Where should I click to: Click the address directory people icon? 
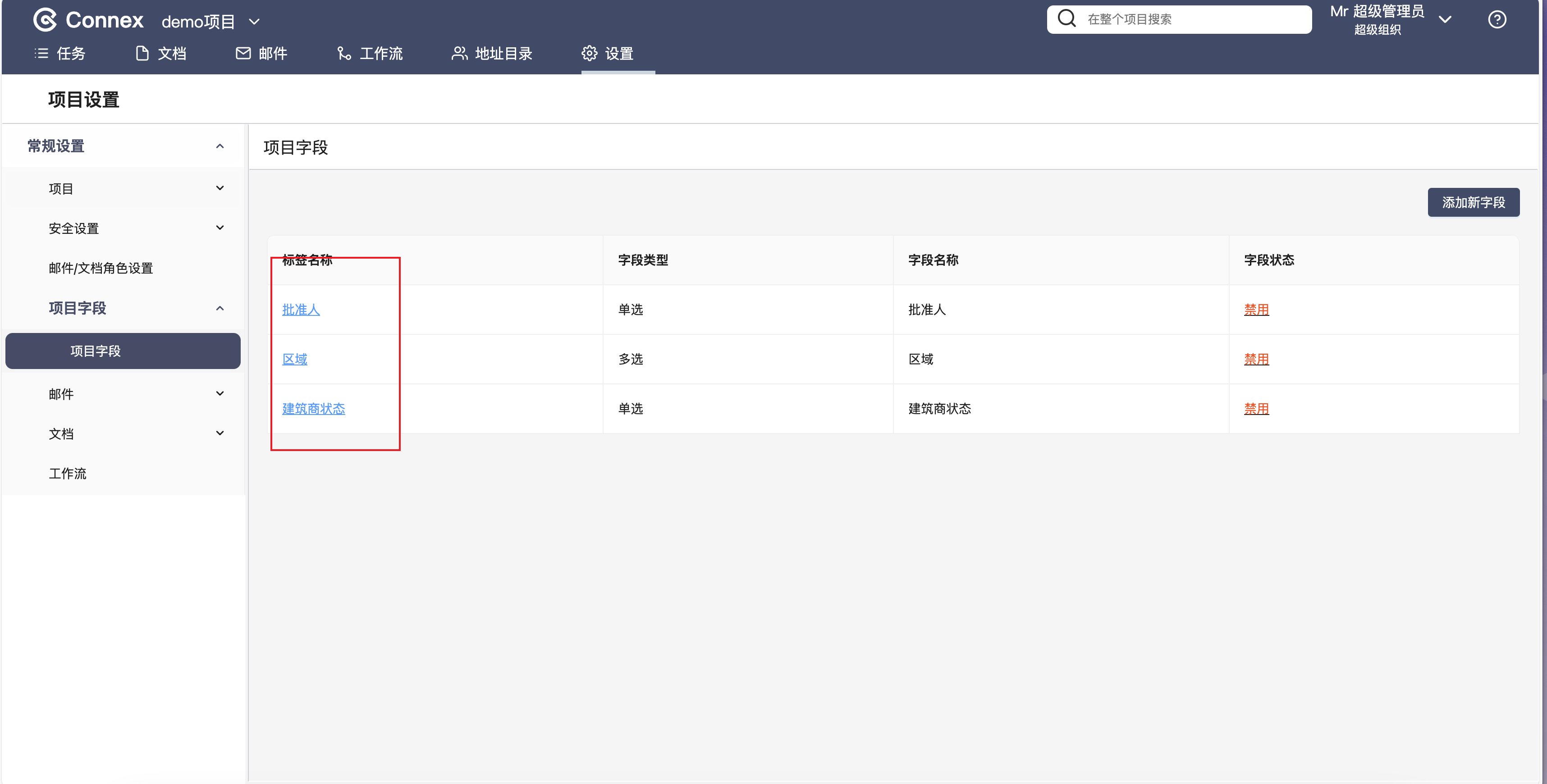(x=459, y=54)
